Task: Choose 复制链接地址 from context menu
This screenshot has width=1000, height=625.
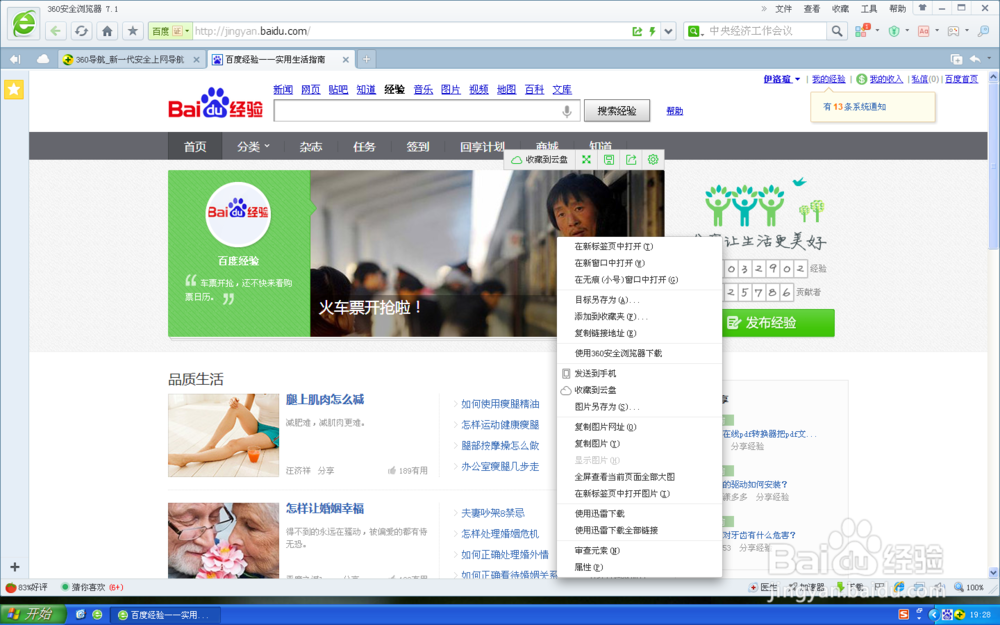Action: point(639,333)
